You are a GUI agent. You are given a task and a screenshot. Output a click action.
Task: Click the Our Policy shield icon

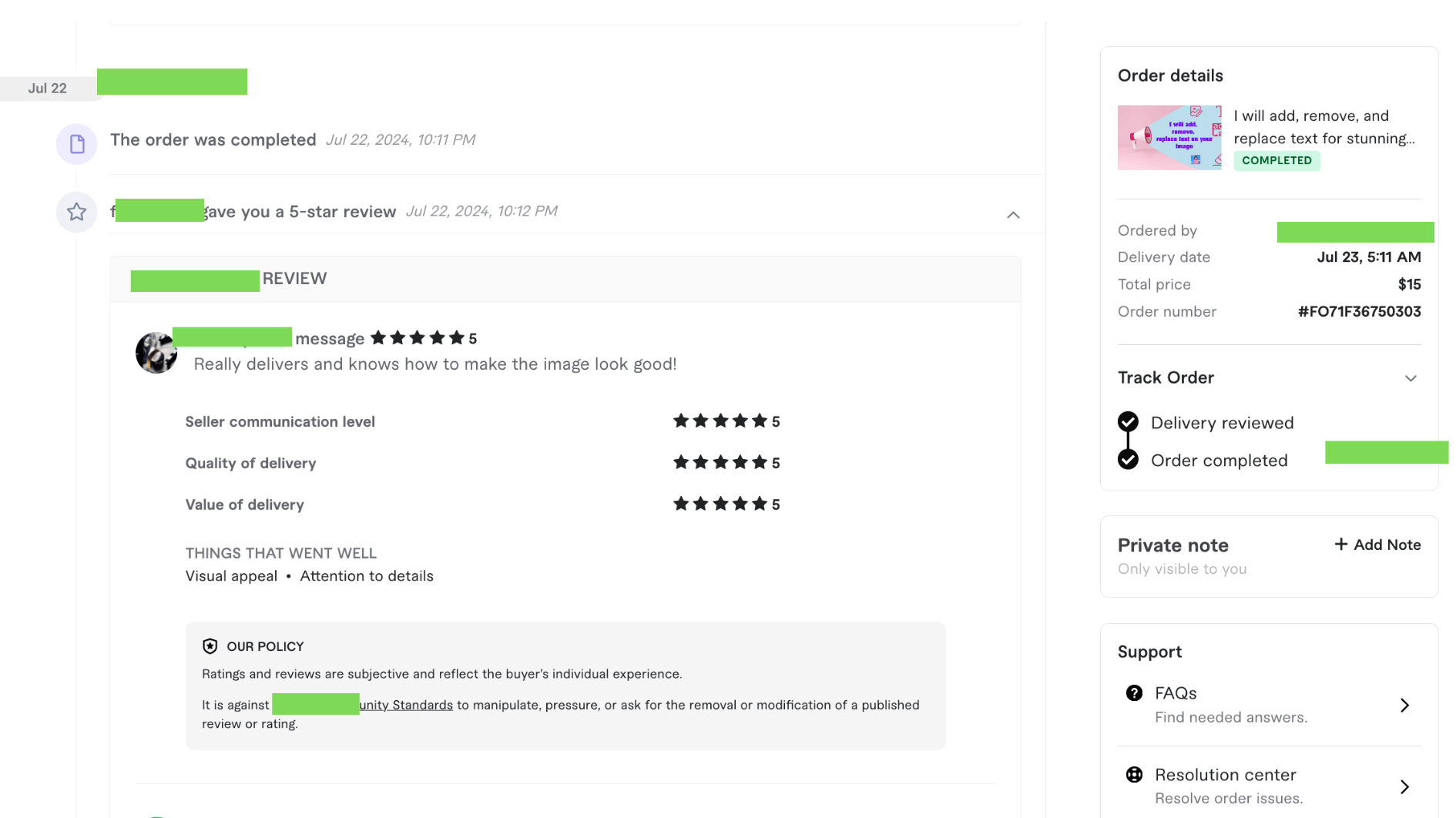point(210,646)
